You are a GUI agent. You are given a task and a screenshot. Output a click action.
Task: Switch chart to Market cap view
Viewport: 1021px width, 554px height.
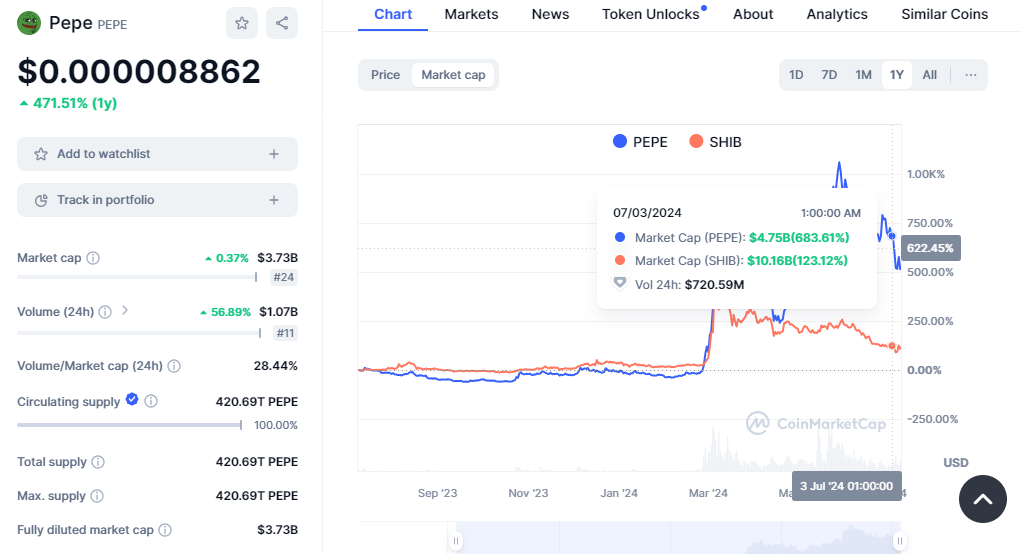pos(453,75)
